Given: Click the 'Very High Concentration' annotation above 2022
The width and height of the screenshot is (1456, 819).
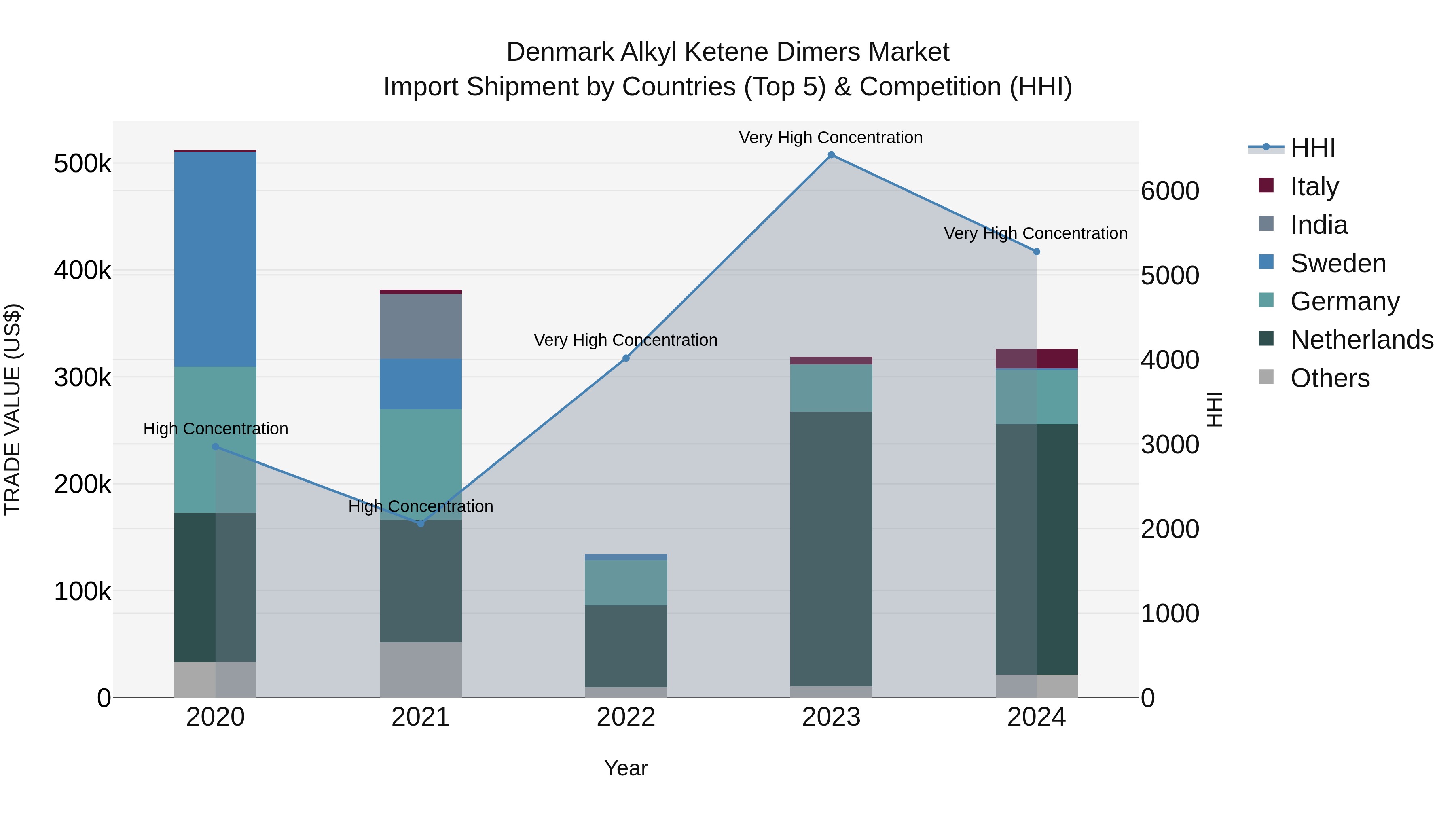Looking at the screenshot, I should (x=626, y=340).
